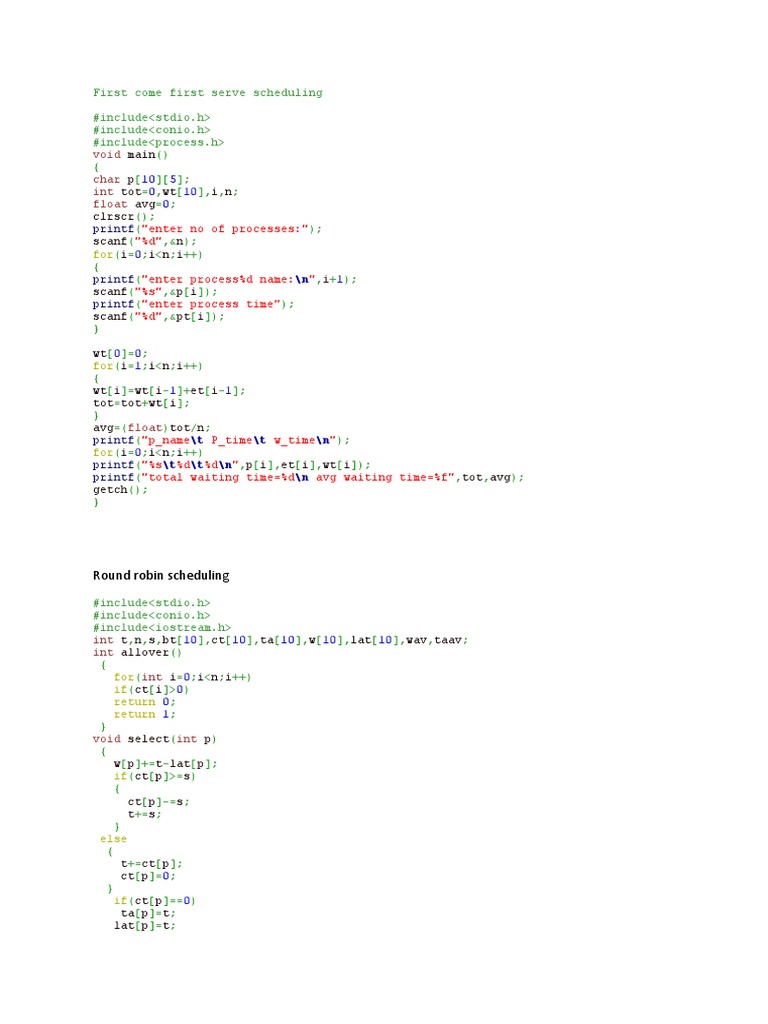Click the printf 'enter no of processes:' line
Image resolution: width=768 pixels, height=1024 pixels.
point(207,229)
